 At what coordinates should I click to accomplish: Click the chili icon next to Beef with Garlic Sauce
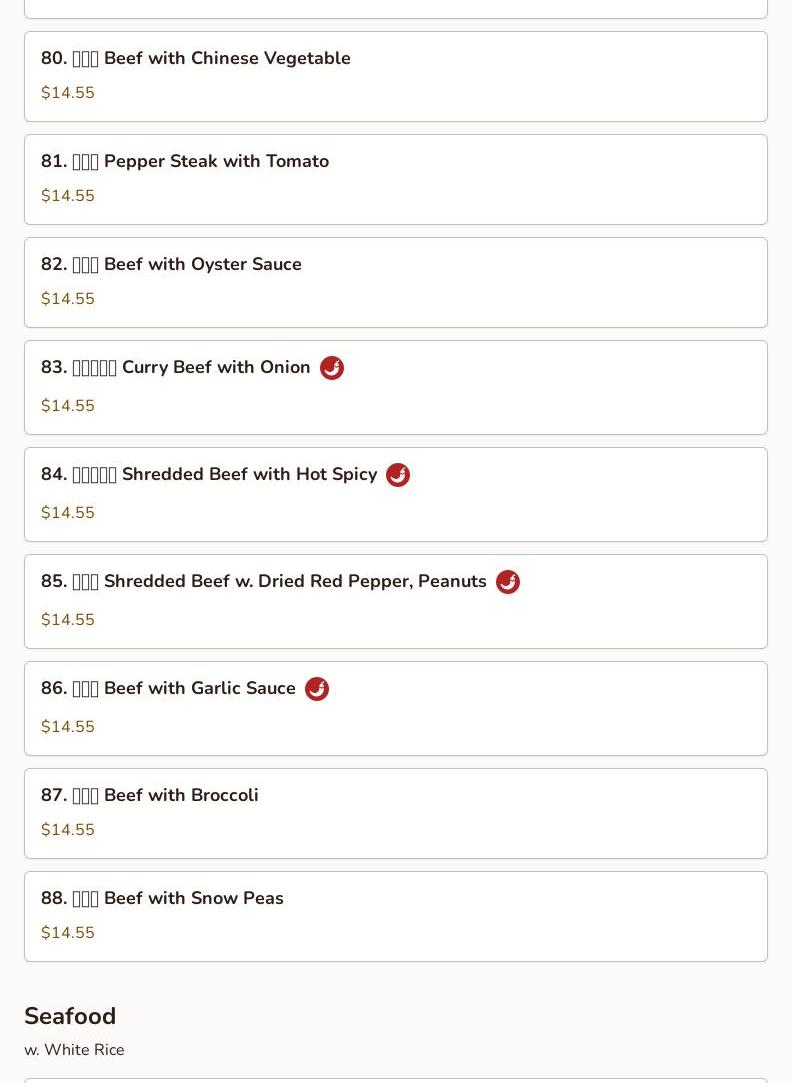tap(317, 689)
